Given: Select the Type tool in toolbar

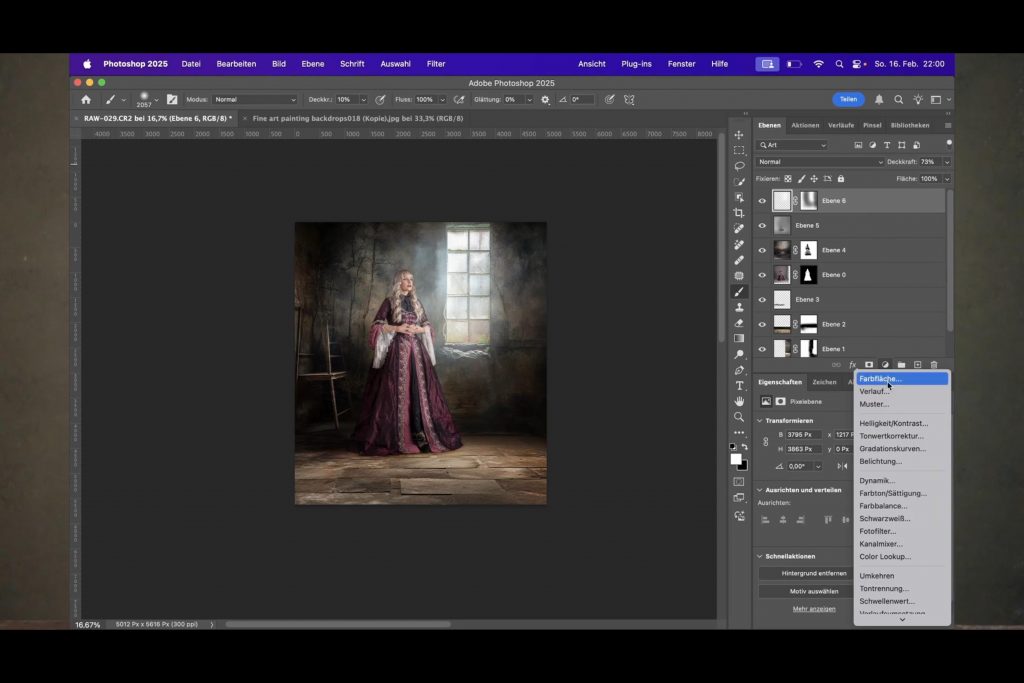Looking at the screenshot, I should [x=739, y=386].
